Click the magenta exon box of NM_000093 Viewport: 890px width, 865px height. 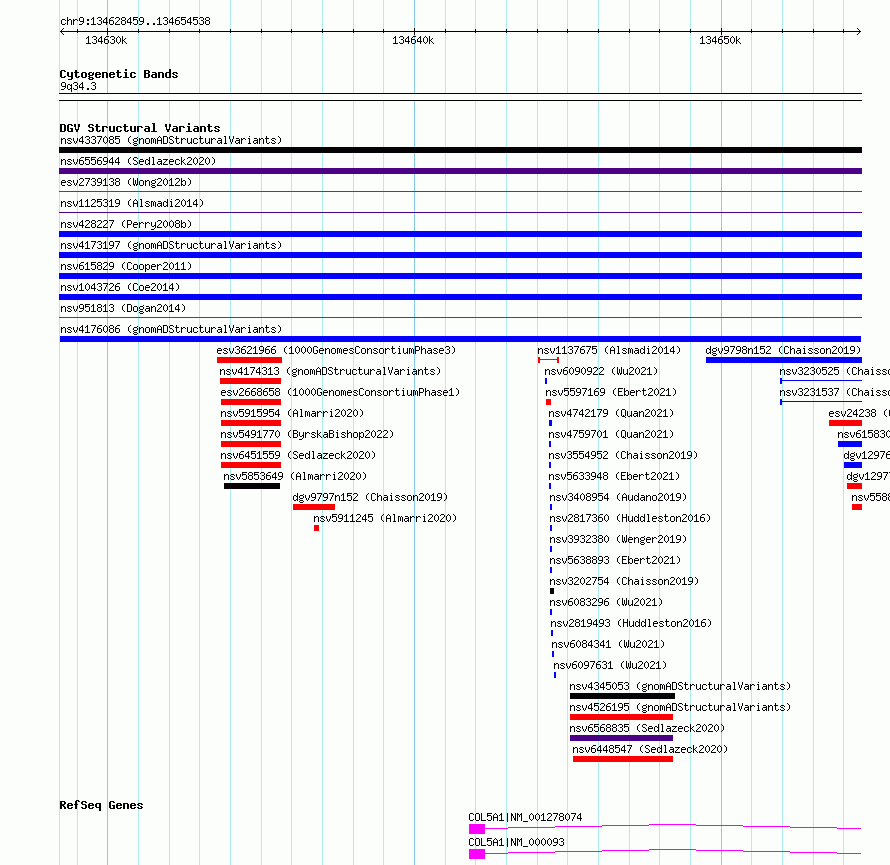[x=477, y=854]
